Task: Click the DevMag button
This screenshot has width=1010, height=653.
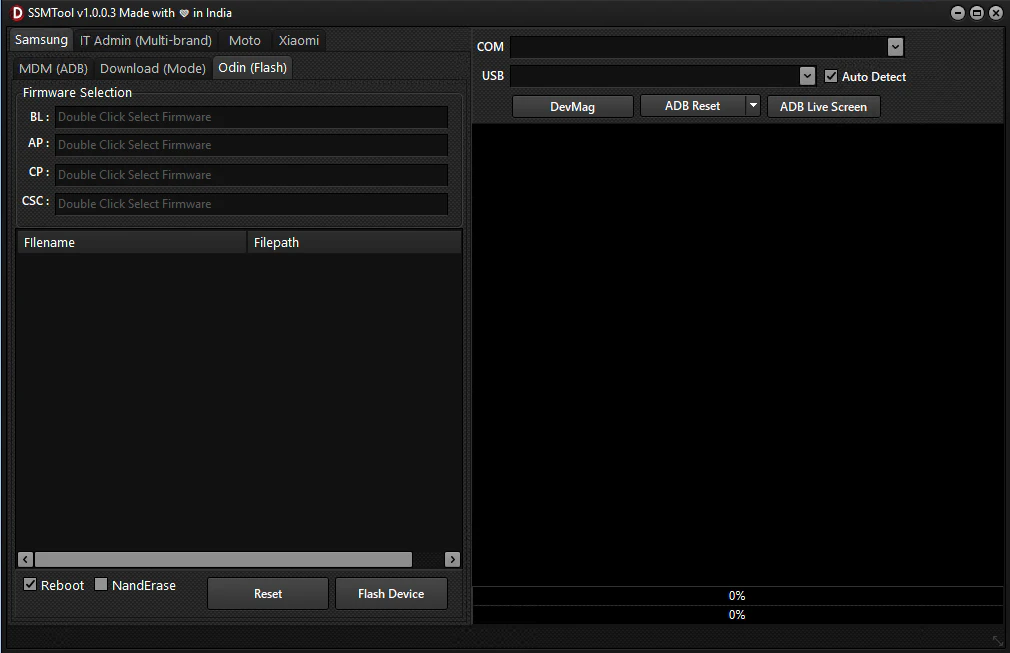Action: tap(572, 106)
